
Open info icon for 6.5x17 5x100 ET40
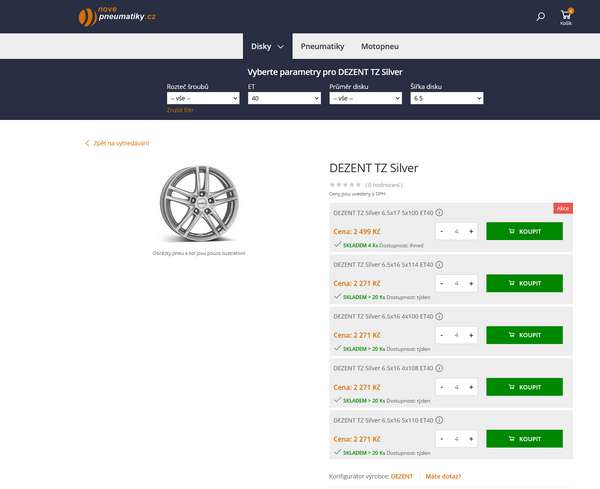[x=439, y=213]
